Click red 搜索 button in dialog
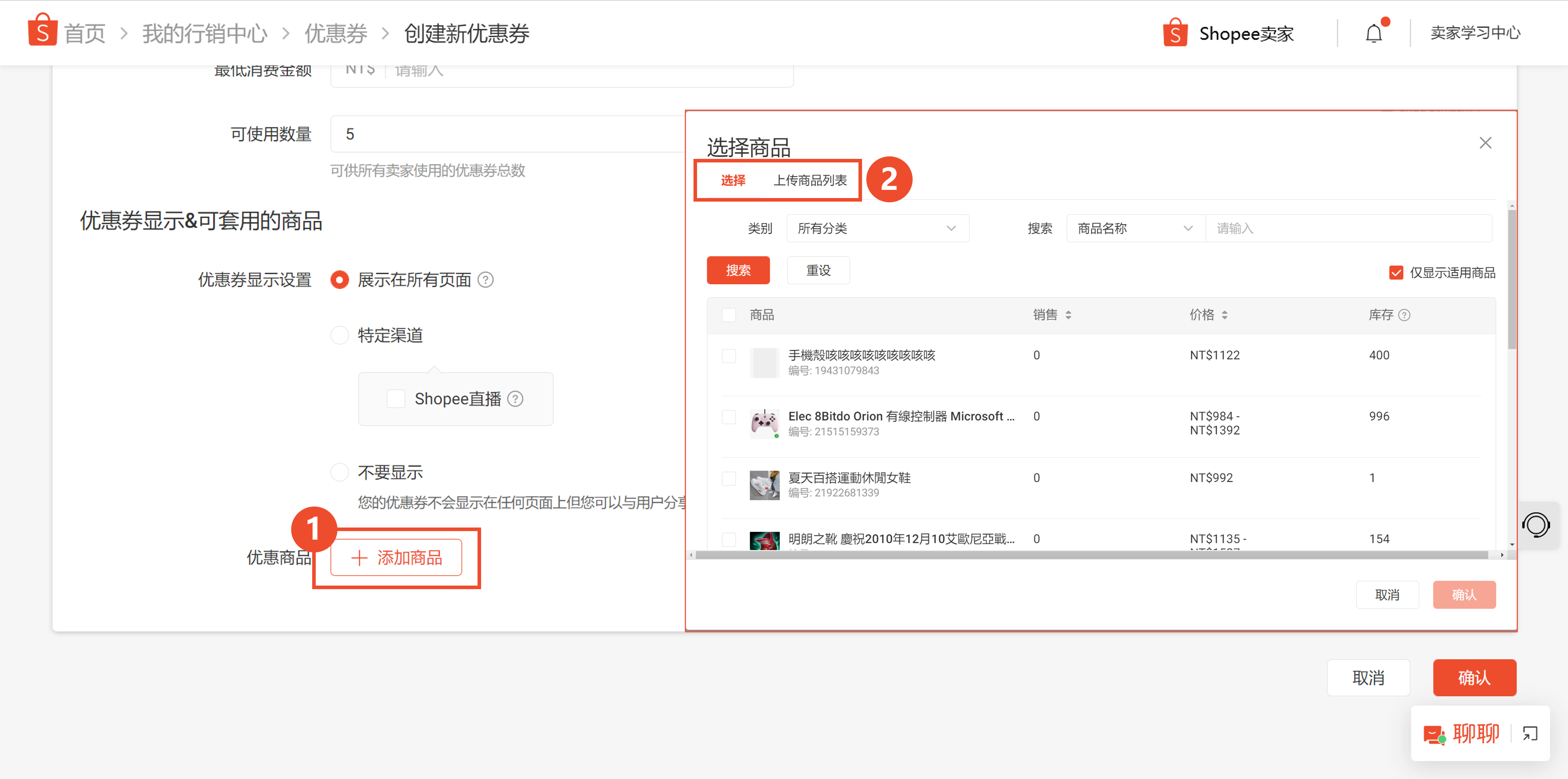The height and width of the screenshot is (779, 1568). [738, 270]
